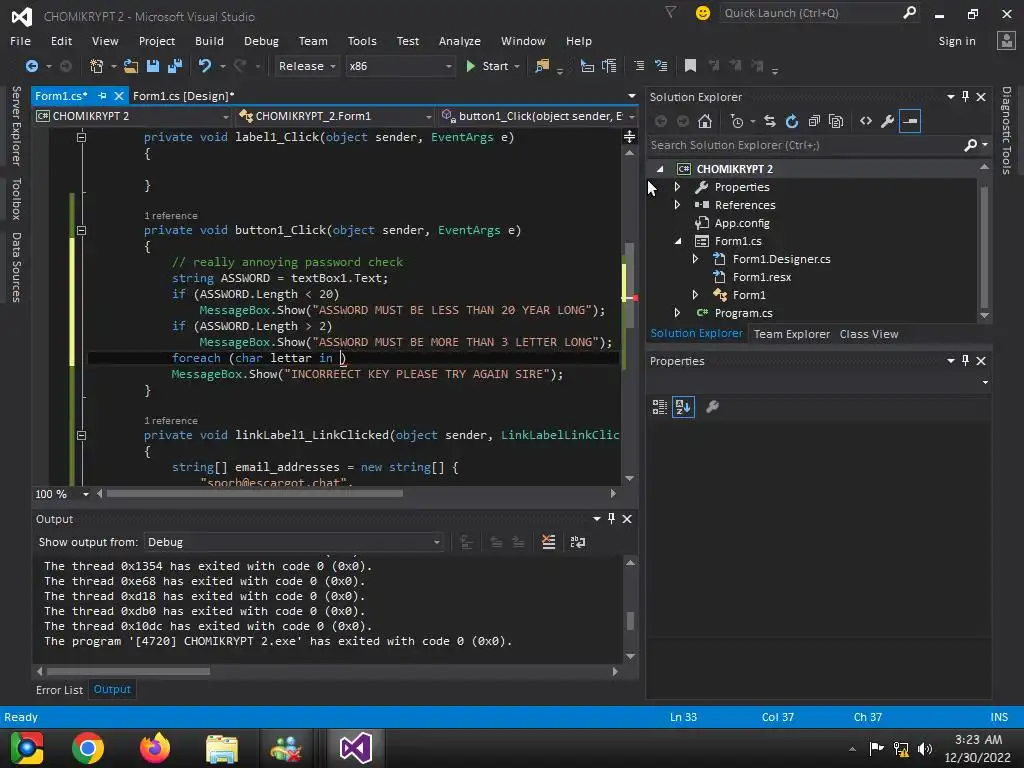This screenshot has width=1024, height=768.
Task: Click the Open File folder icon
Action: (x=131, y=66)
